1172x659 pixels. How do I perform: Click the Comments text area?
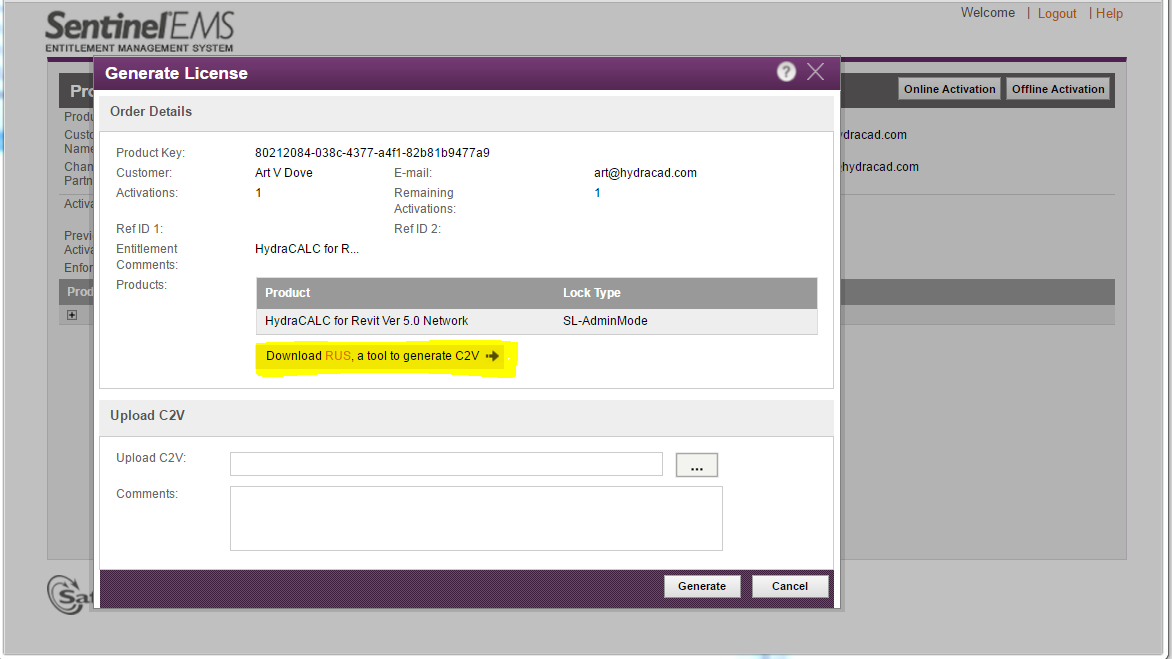click(x=476, y=519)
